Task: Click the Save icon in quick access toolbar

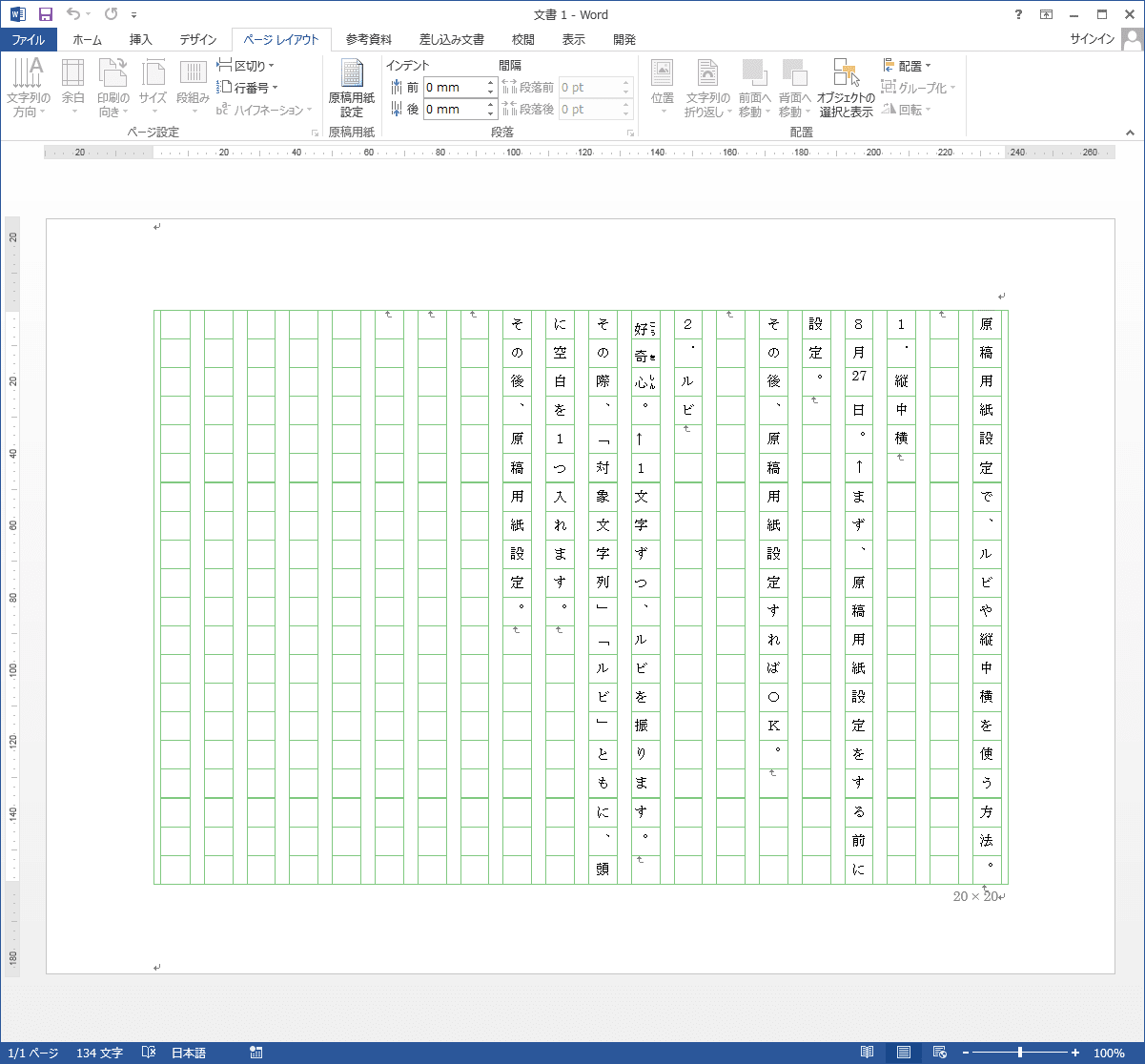Action: pos(46,14)
